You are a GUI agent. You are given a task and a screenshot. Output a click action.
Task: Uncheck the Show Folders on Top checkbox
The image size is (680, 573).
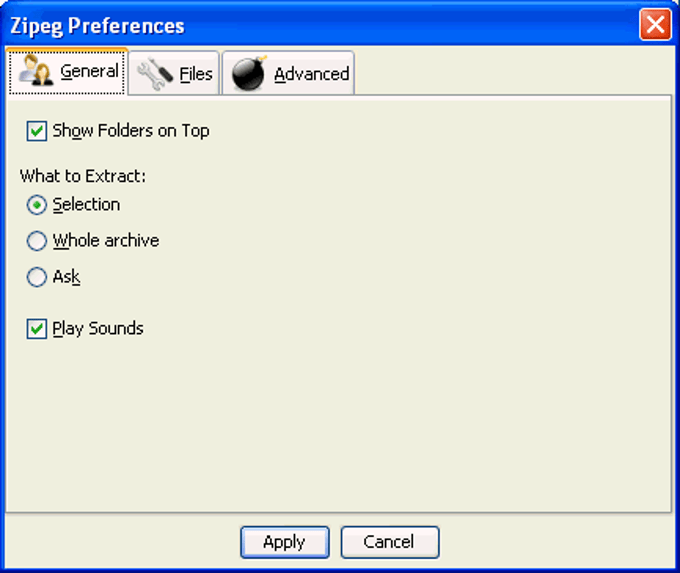point(36,131)
